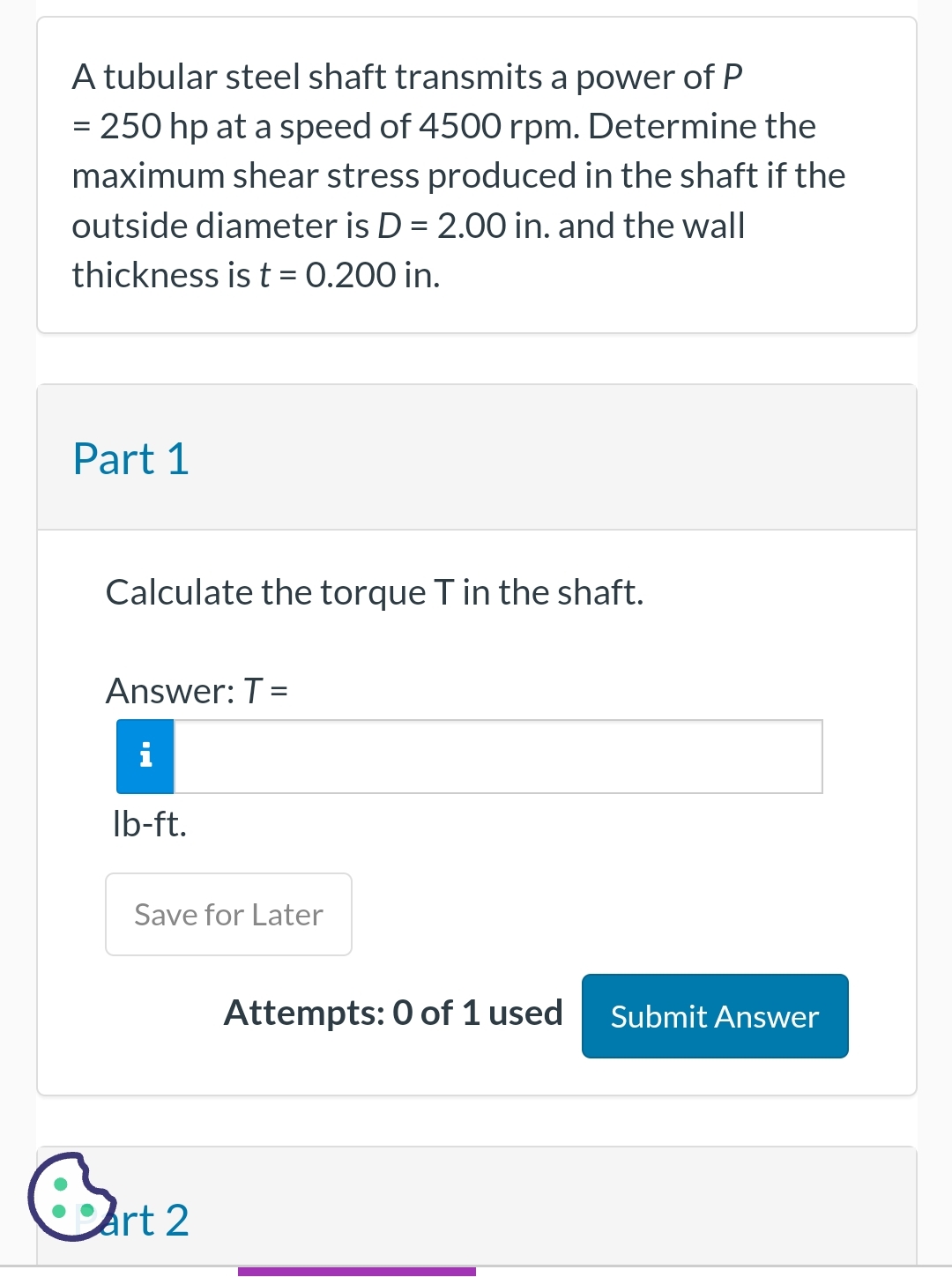Click the Answer: T = label
The image size is (952, 1277).
pyautogui.click(x=194, y=691)
